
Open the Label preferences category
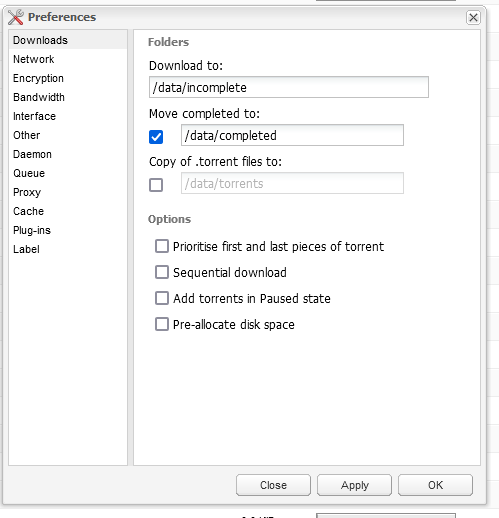(x=68, y=249)
